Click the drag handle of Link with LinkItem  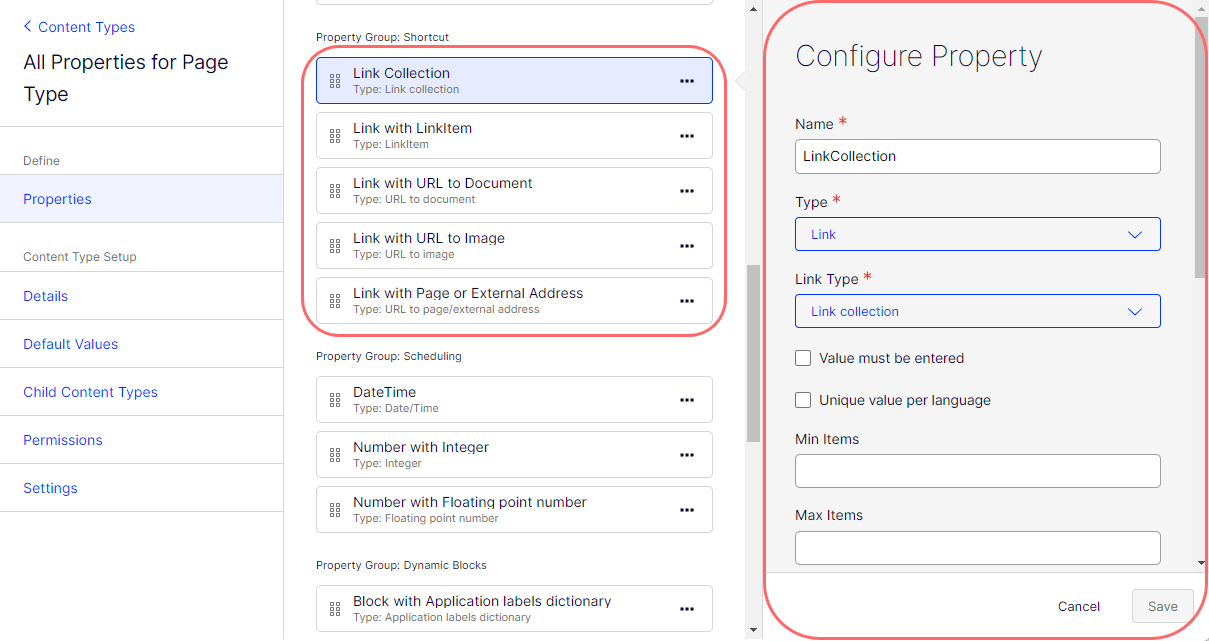335,136
